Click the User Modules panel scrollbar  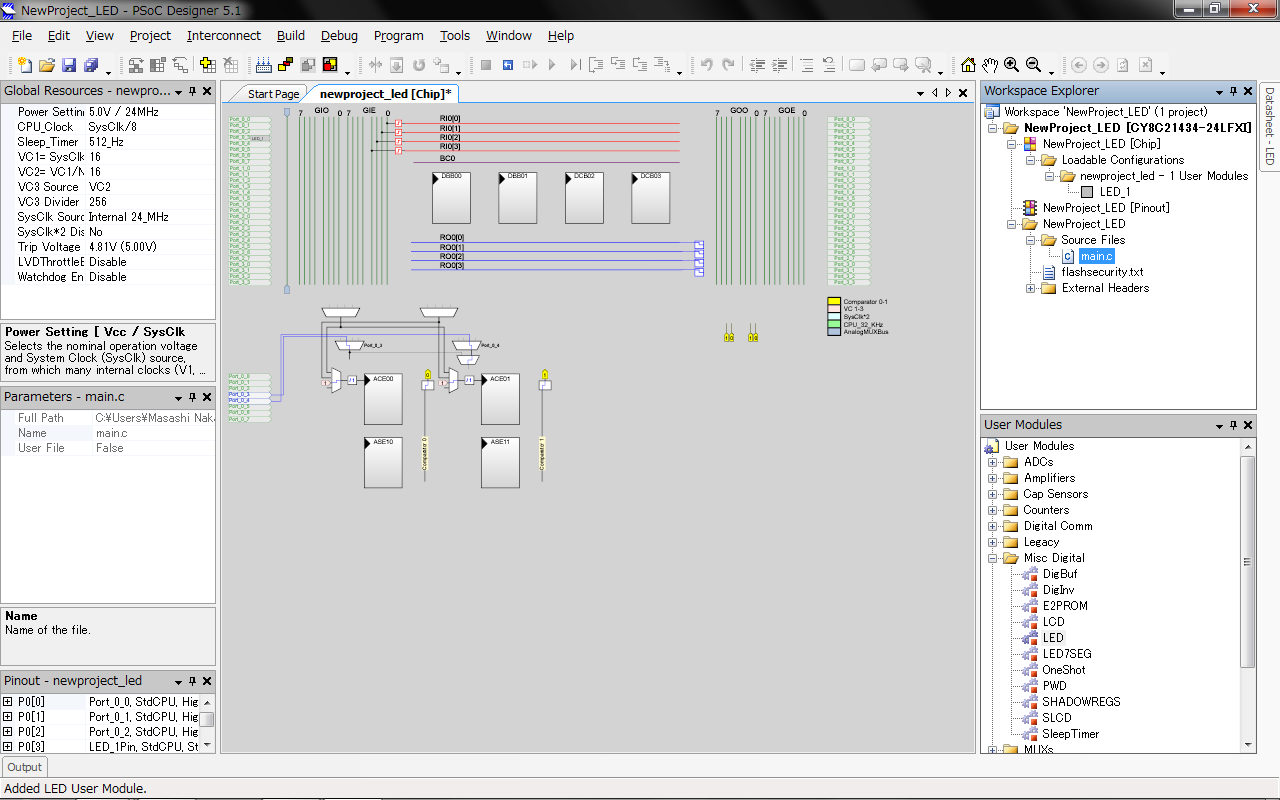[1247, 562]
